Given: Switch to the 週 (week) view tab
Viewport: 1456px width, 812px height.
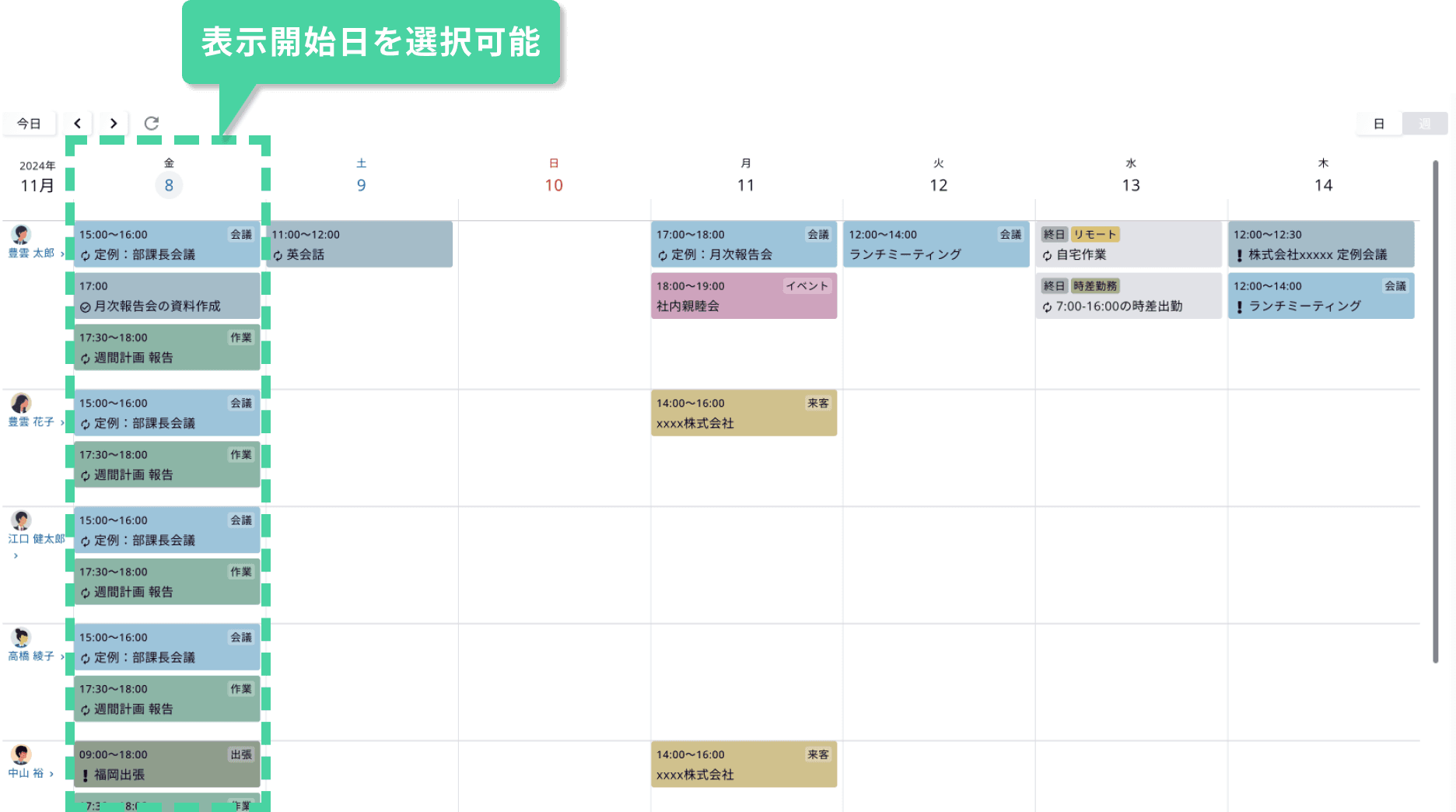Looking at the screenshot, I should point(1426,123).
